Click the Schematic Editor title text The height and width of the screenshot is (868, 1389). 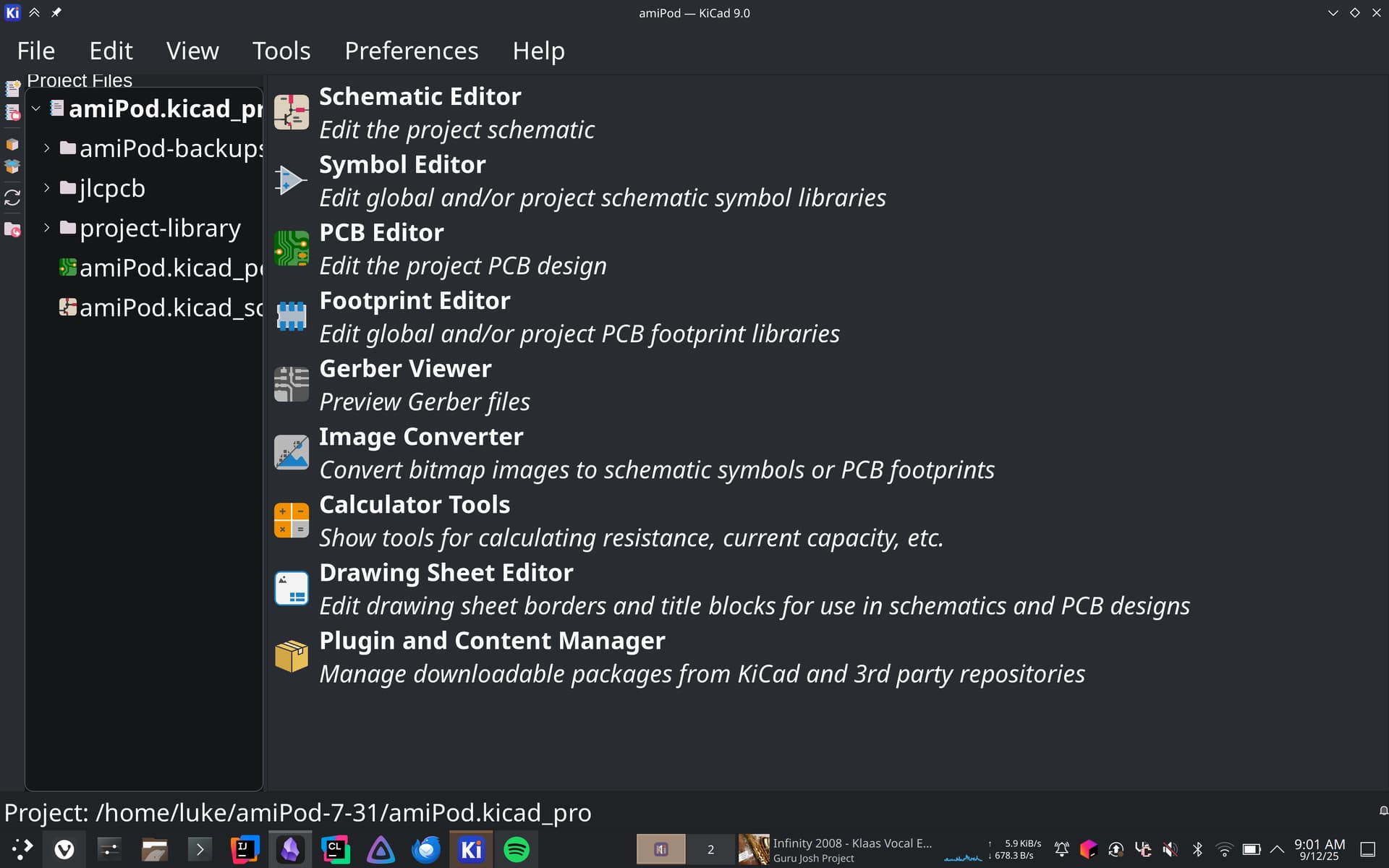pos(420,96)
